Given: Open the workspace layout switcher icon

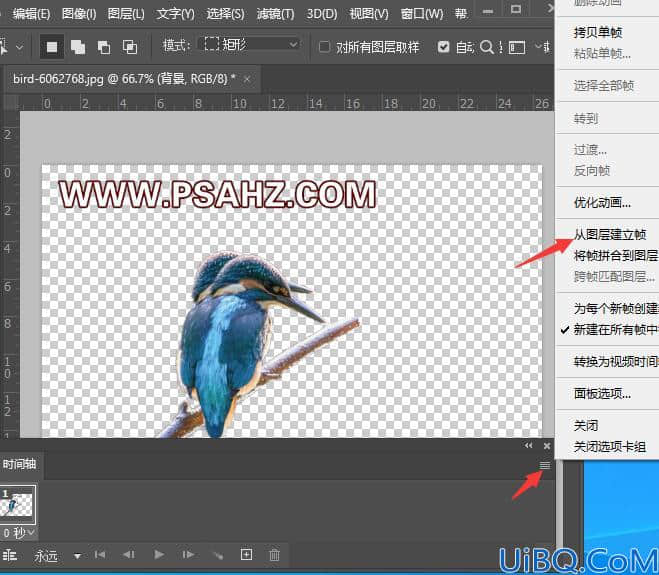Looking at the screenshot, I should click(517, 47).
